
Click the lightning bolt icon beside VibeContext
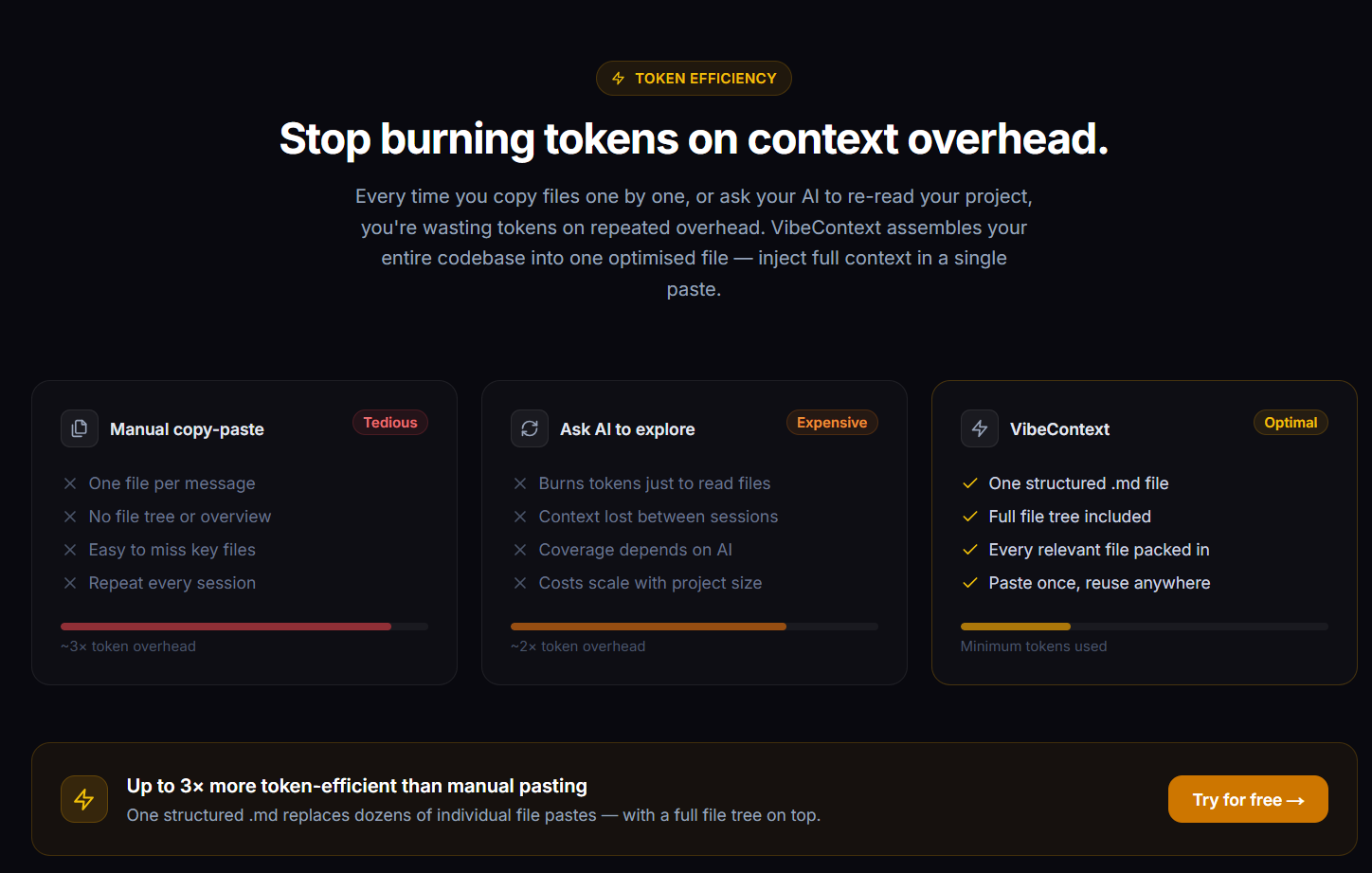[980, 428]
